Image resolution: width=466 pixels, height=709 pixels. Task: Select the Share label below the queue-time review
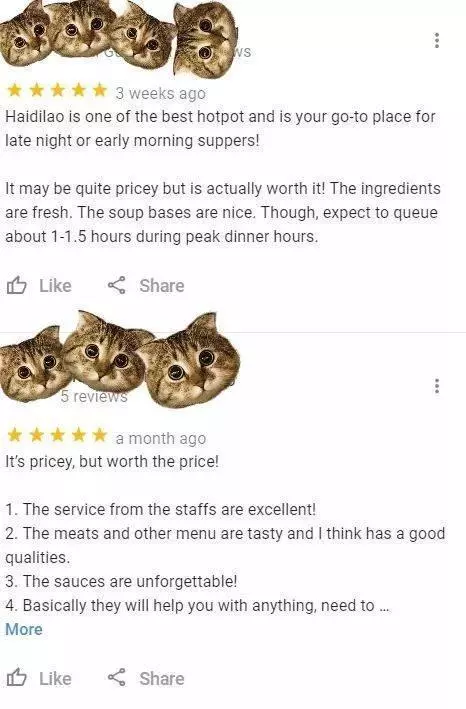click(x=162, y=286)
